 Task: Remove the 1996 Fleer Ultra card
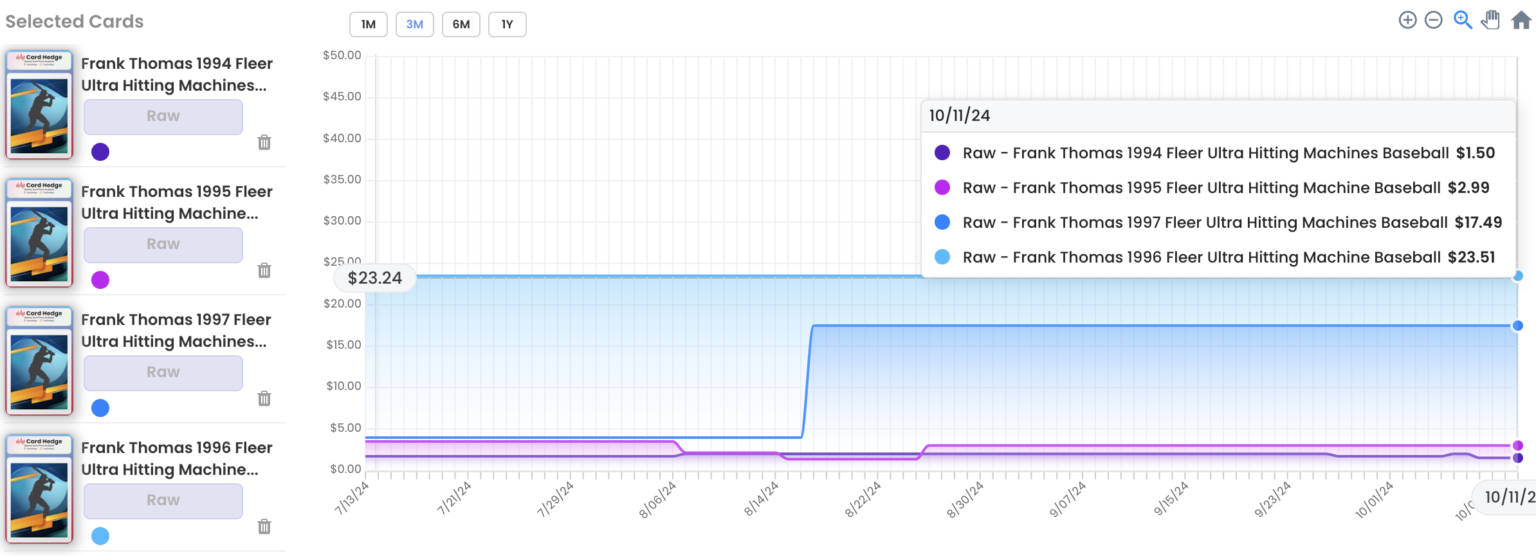click(264, 526)
